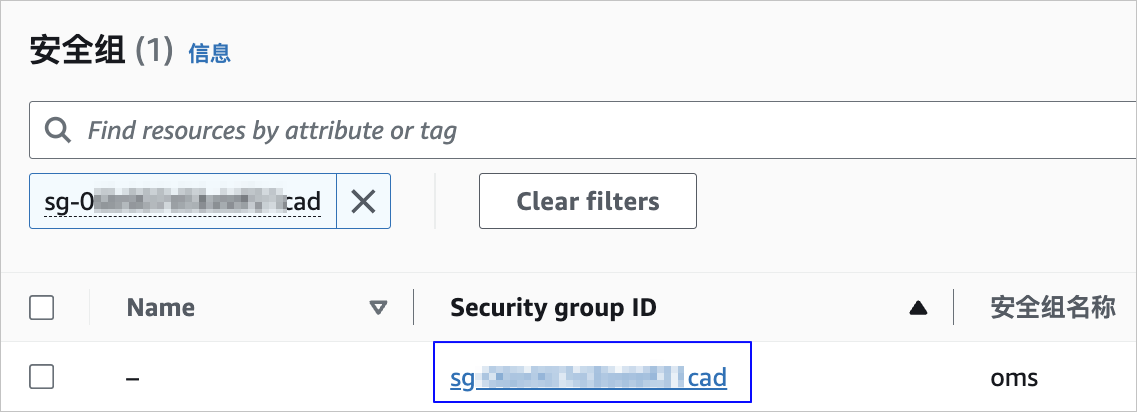Select the 安全组名称 column header

1052,308
